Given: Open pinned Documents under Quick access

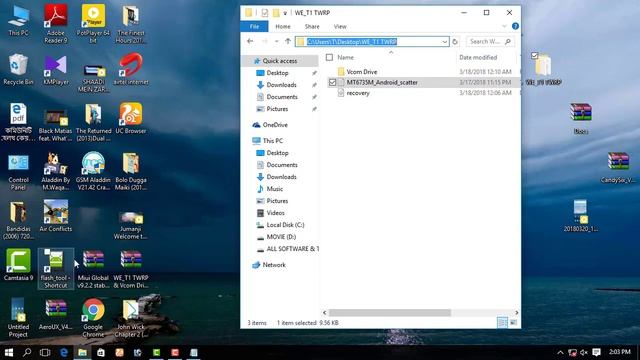Looking at the screenshot, I should point(282,97).
